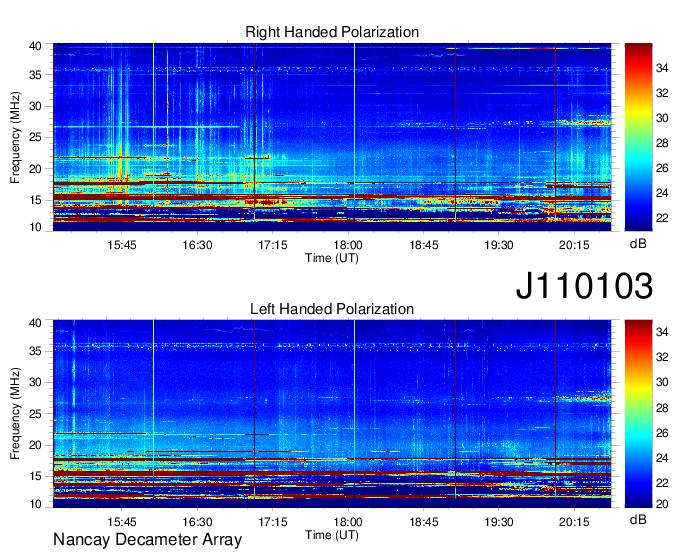Click the 24 value on Right Handed color bar
This screenshot has height=552, width=680.
pyautogui.click(x=662, y=193)
